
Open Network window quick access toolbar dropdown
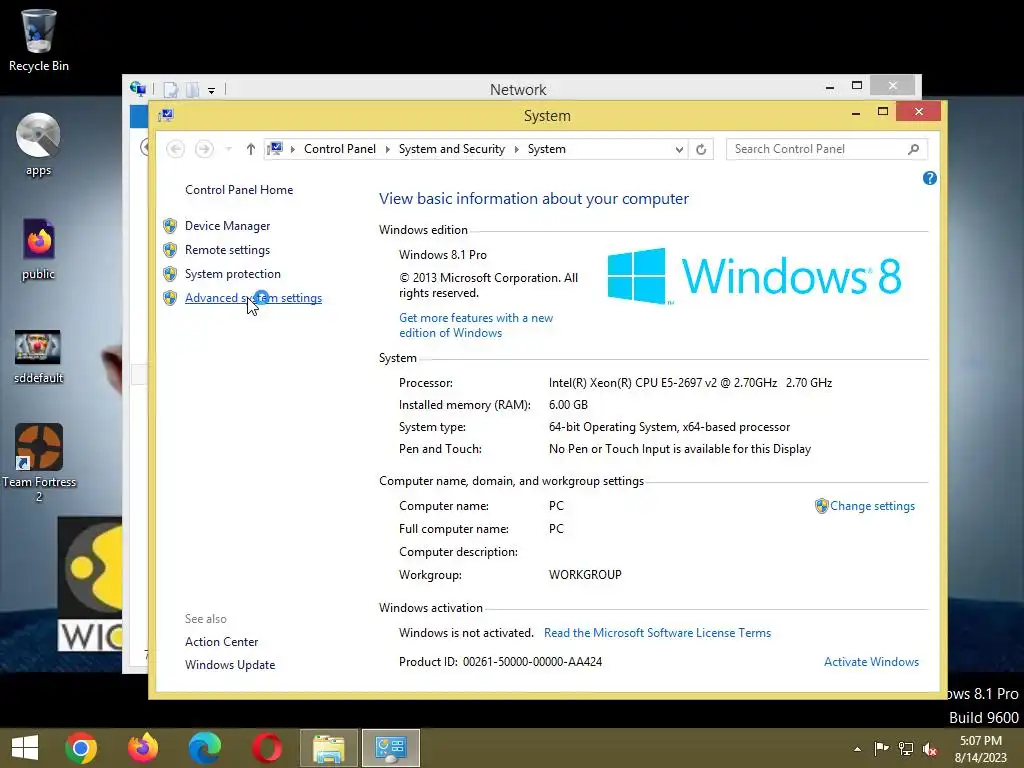(x=212, y=90)
